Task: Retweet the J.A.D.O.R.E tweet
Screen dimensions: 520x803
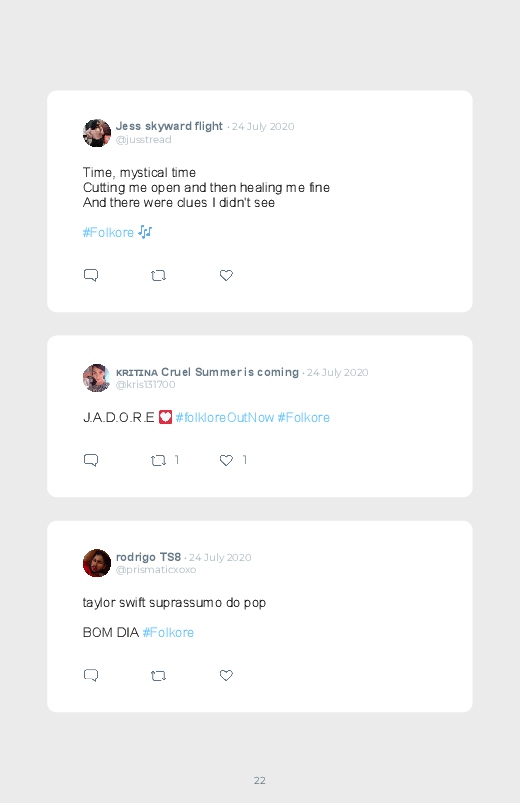Action: tap(158, 460)
